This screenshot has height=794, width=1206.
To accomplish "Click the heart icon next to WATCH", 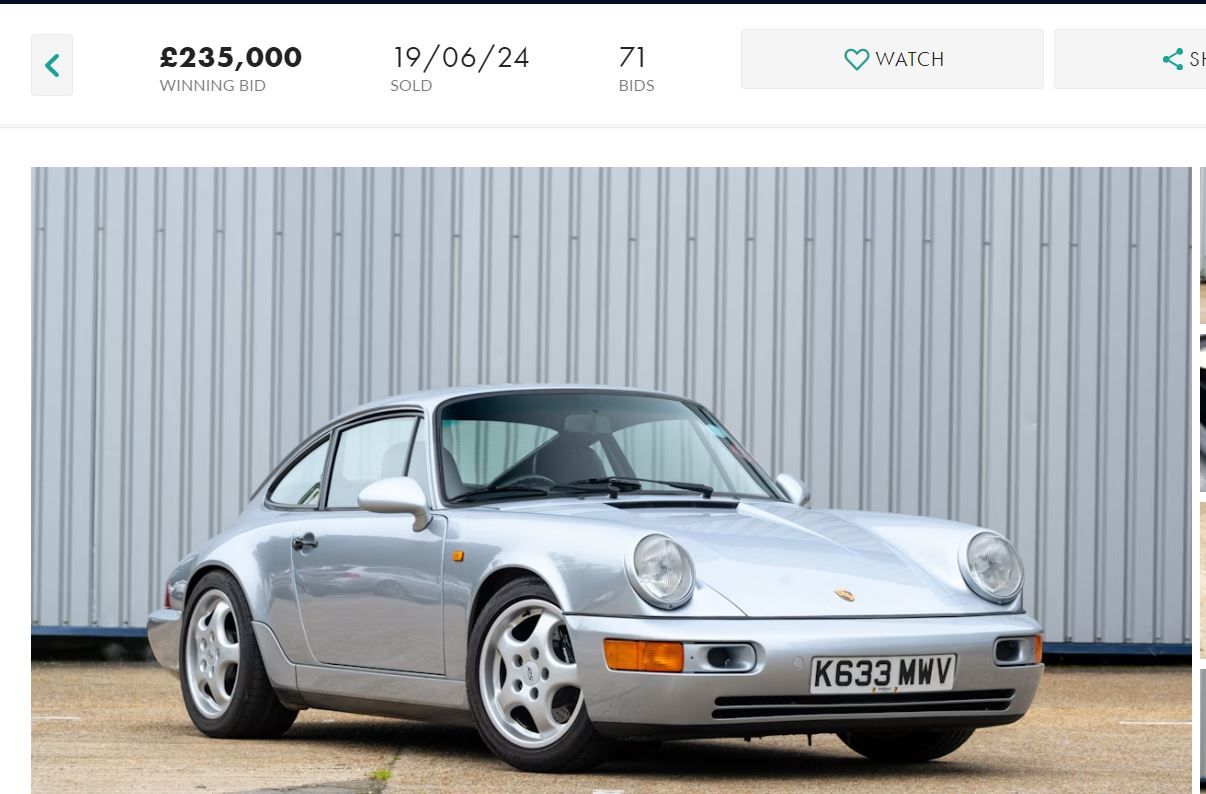I will tap(856, 60).
